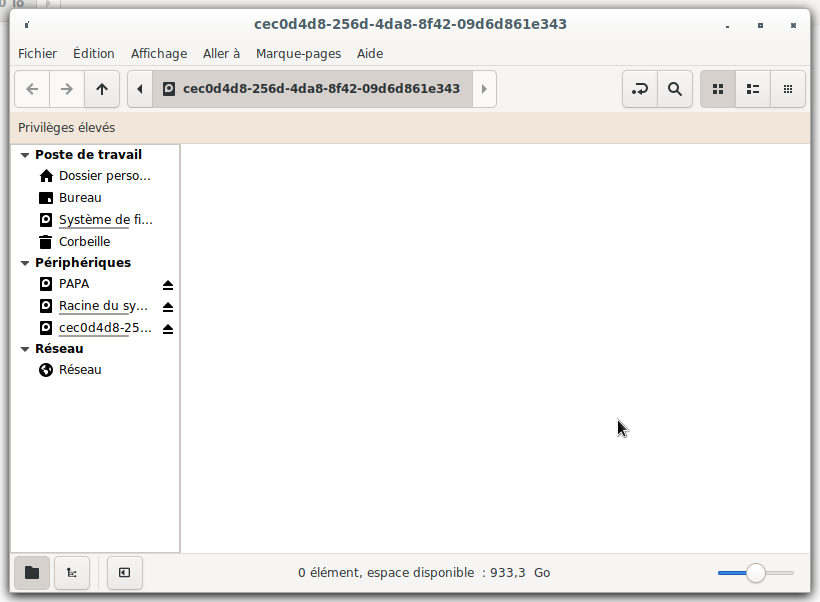Image resolution: width=820 pixels, height=602 pixels.
Task: Click the up arrow to open parent folder
Action: (102, 89)
